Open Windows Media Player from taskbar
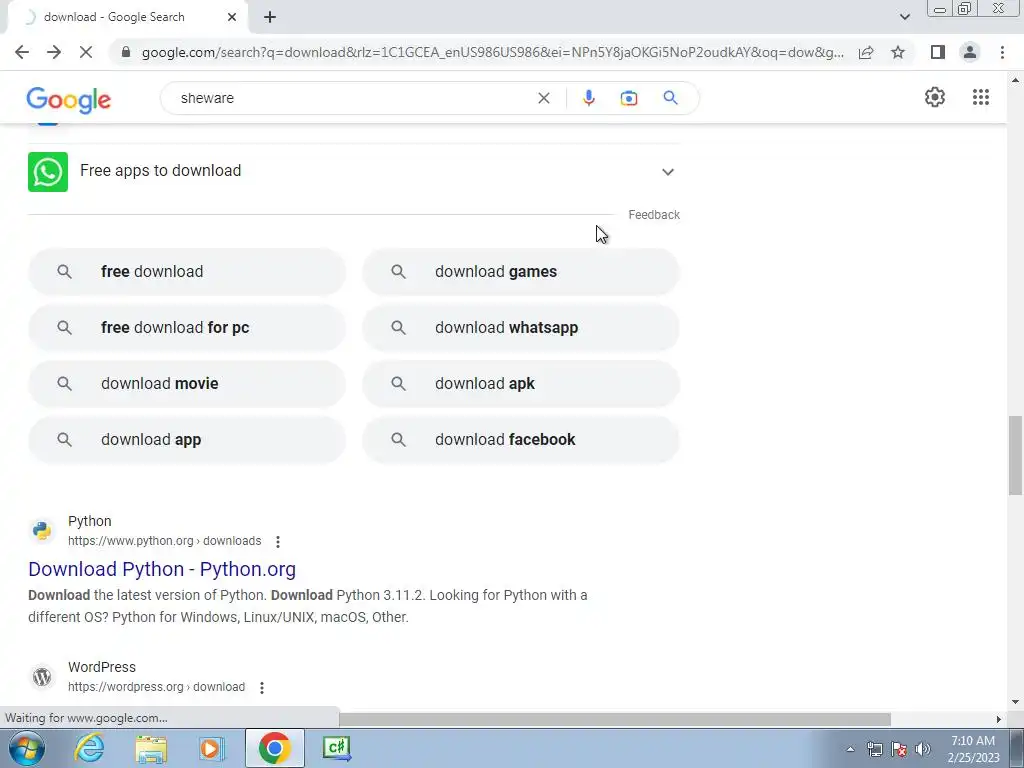Viewport: 1024px width, 768px height. (212, 748)
